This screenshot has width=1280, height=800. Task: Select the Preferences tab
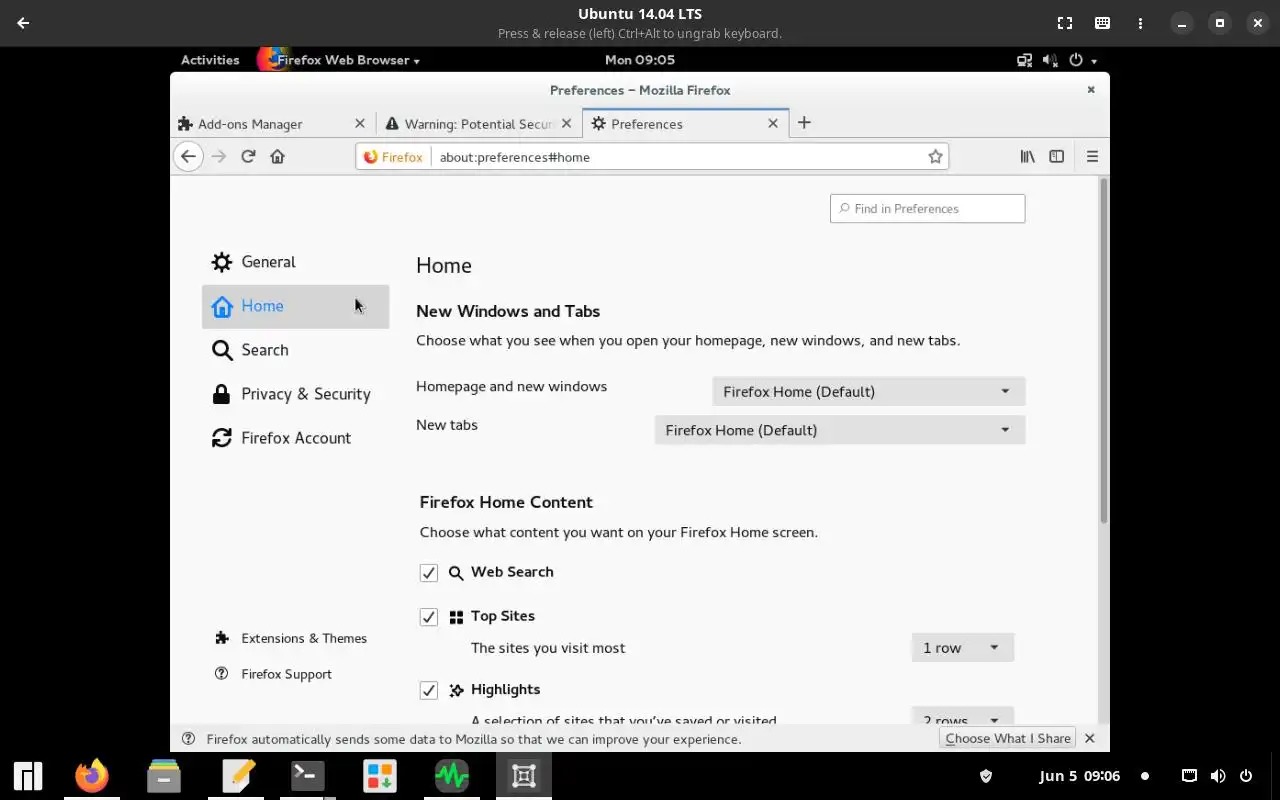point(685,123)
